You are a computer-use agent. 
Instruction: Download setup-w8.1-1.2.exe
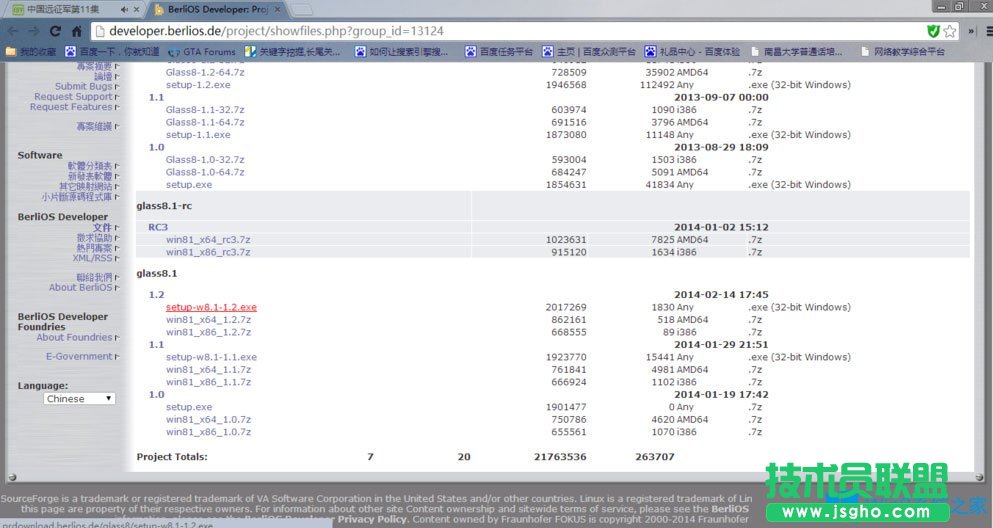[211, 307]
